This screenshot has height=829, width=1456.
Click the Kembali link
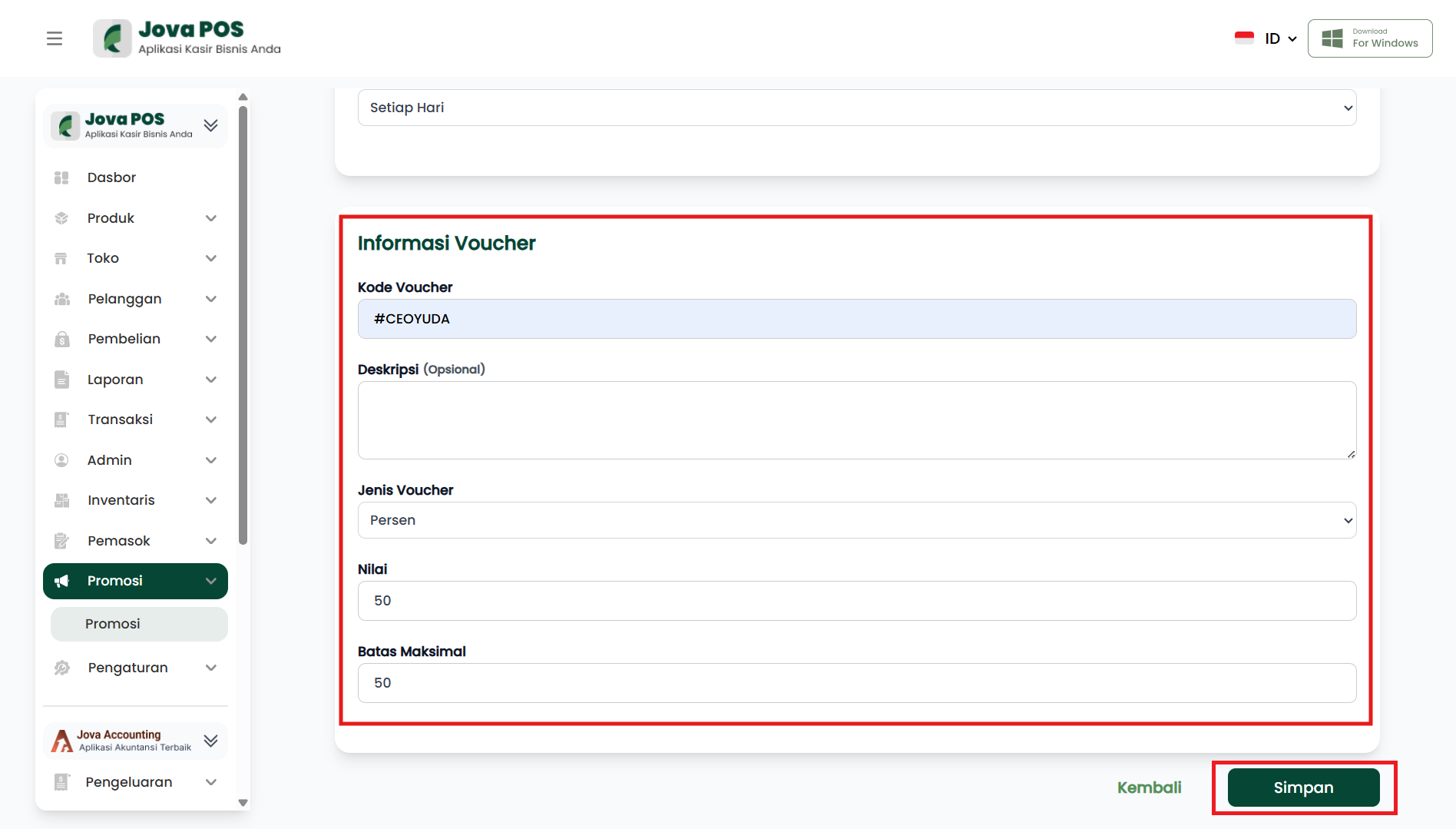click(x=1149, y=788)
